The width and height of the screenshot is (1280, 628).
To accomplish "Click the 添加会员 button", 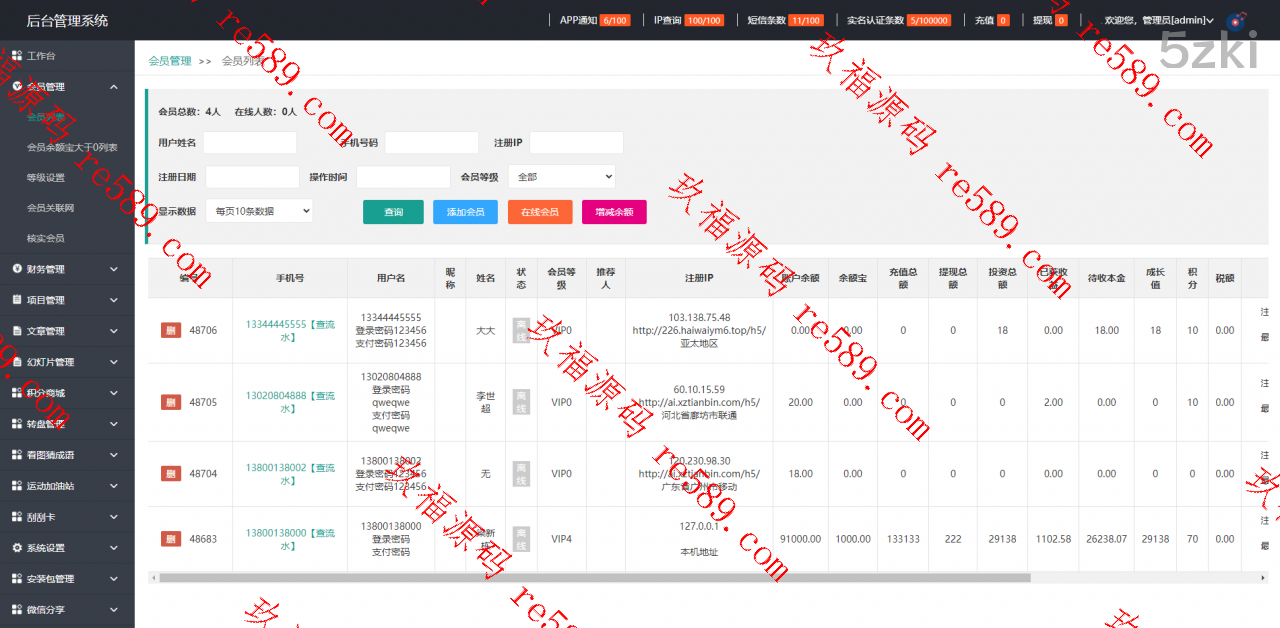I will coord(465,212).
